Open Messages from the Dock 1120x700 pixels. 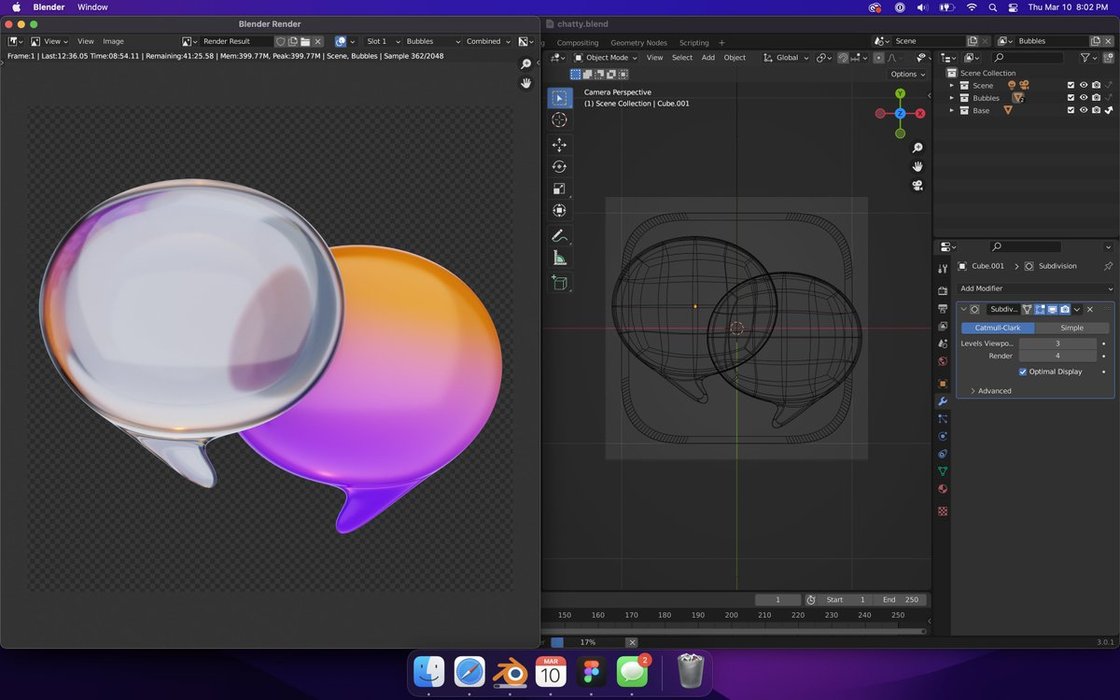[x=632, y=671]
